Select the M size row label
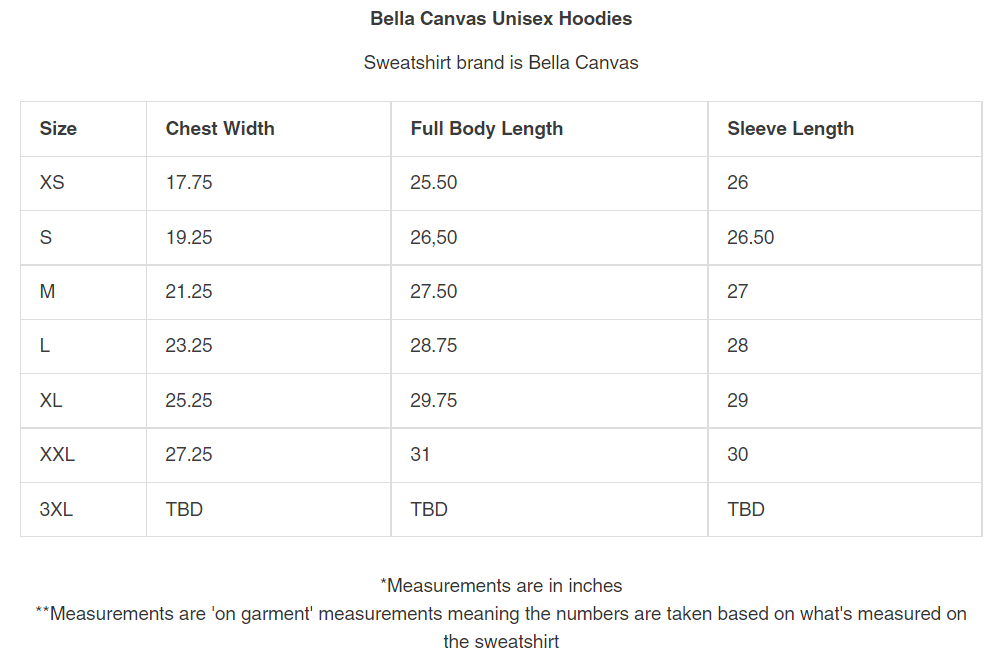 pyautogui.click(x=48, y=291)
